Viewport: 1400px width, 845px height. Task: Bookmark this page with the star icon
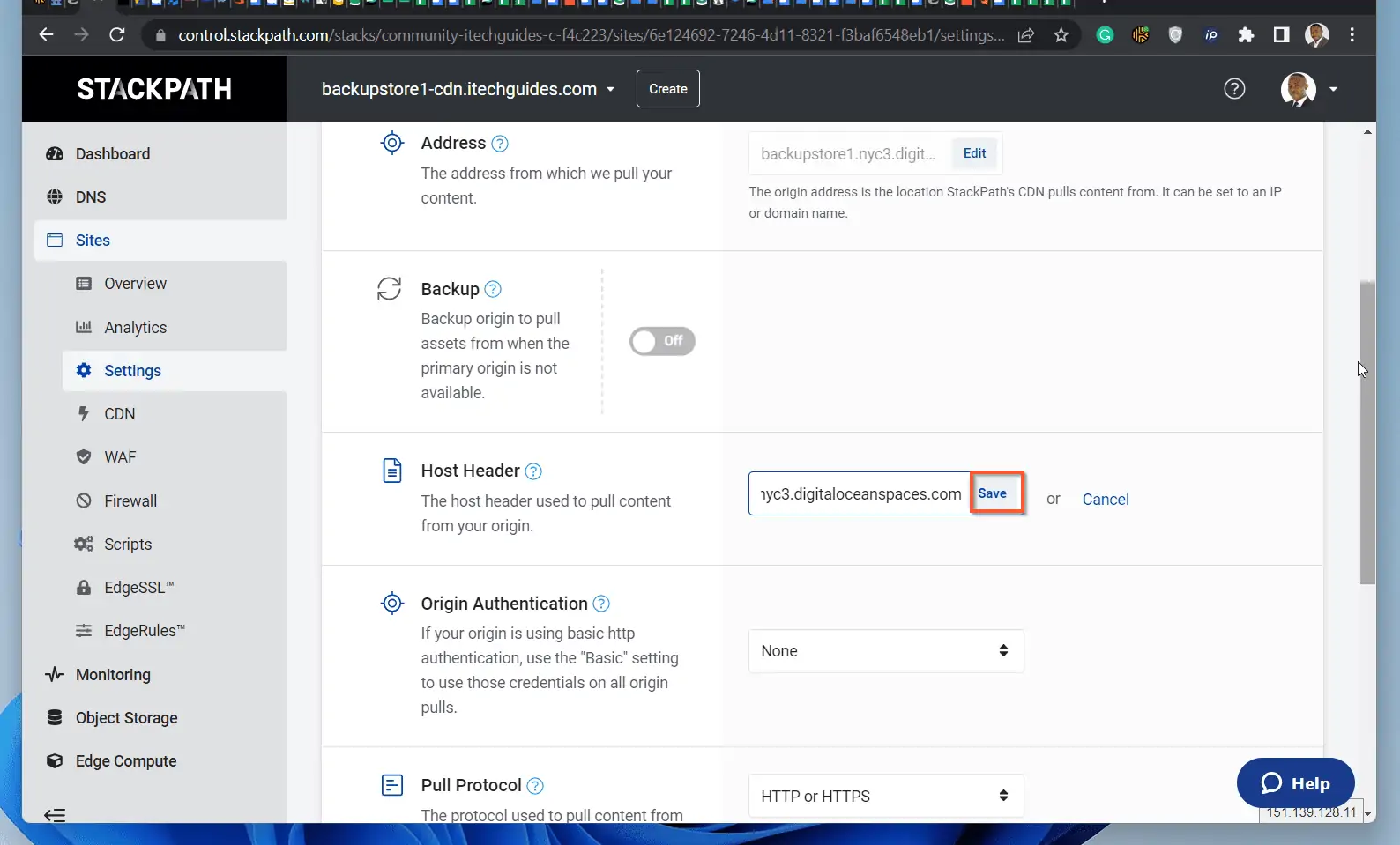point(1061,35)
